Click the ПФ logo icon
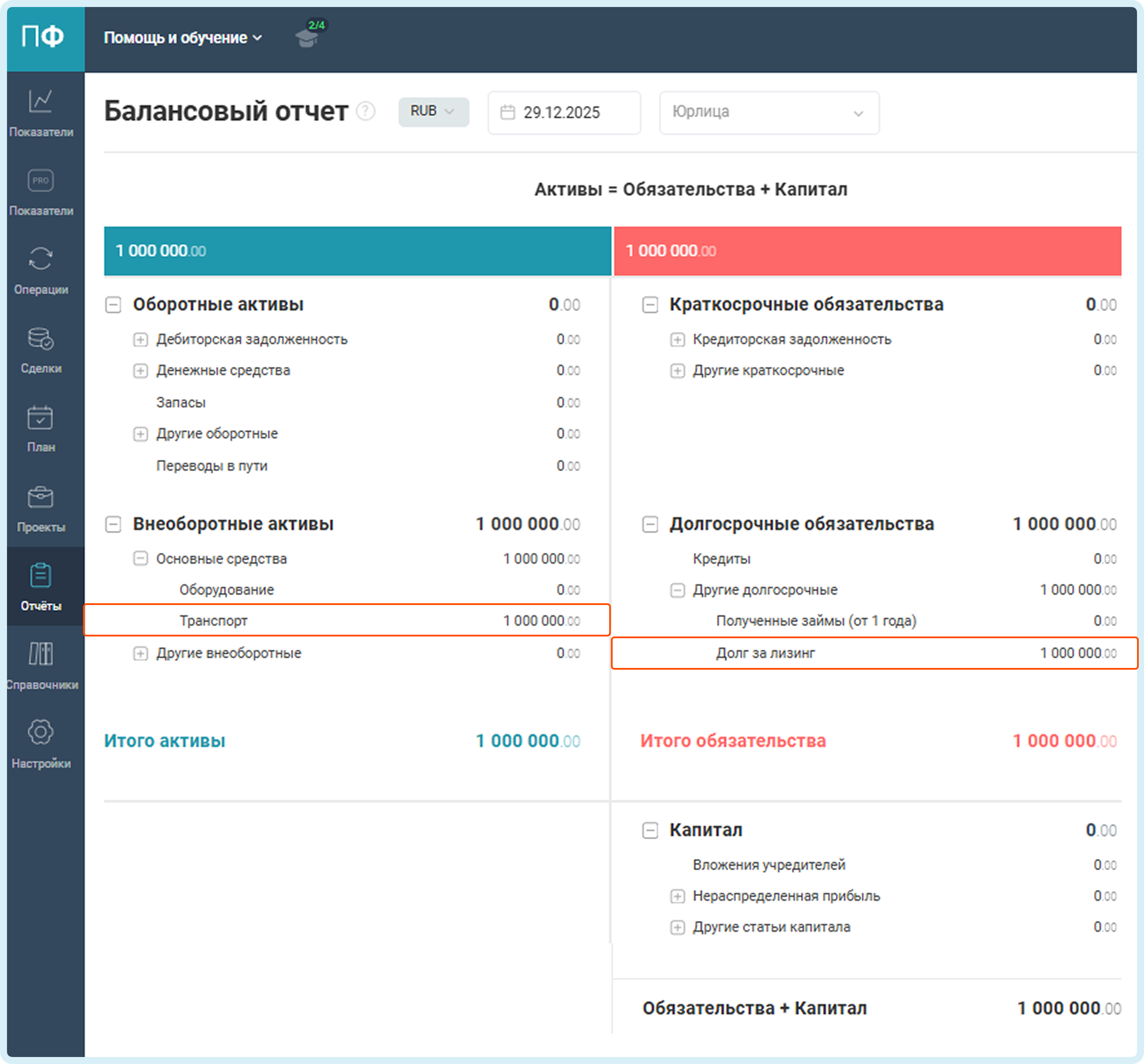Screen dimensions: 1144x1064 (42, 38)
